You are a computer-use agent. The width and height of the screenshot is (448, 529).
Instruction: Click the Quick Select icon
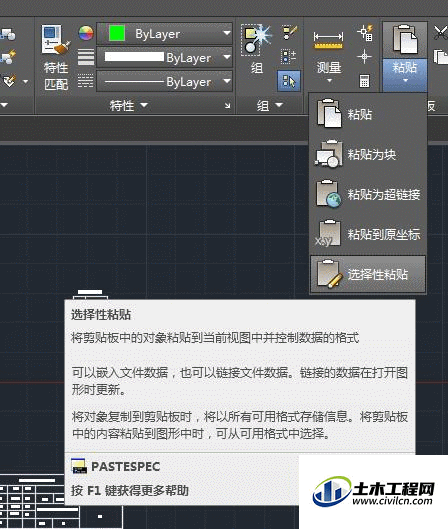(365, 33)
